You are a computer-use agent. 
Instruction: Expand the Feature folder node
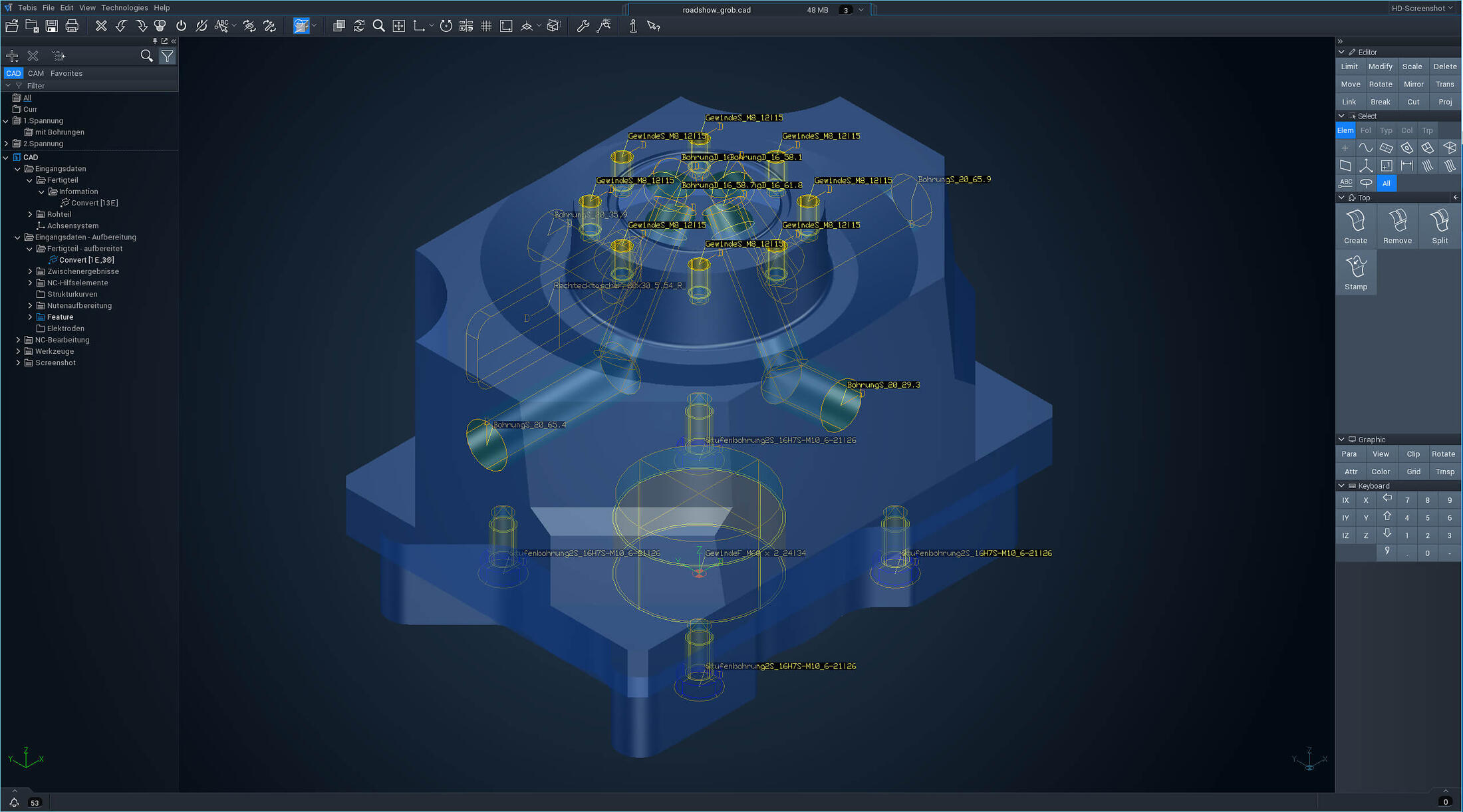point(30,317)
